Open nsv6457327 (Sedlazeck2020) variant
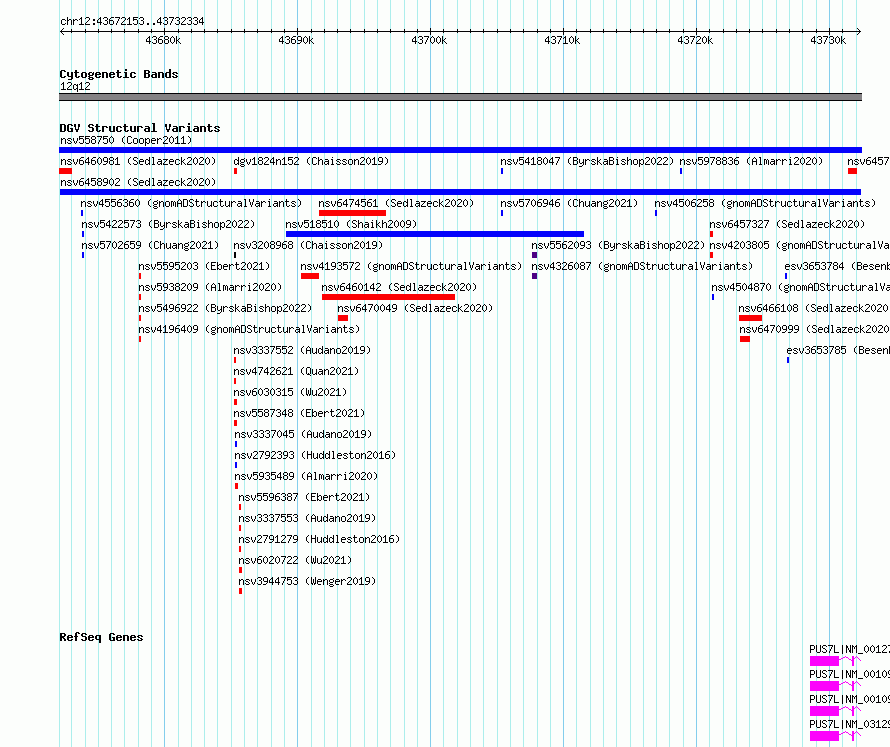 point(787,224)
